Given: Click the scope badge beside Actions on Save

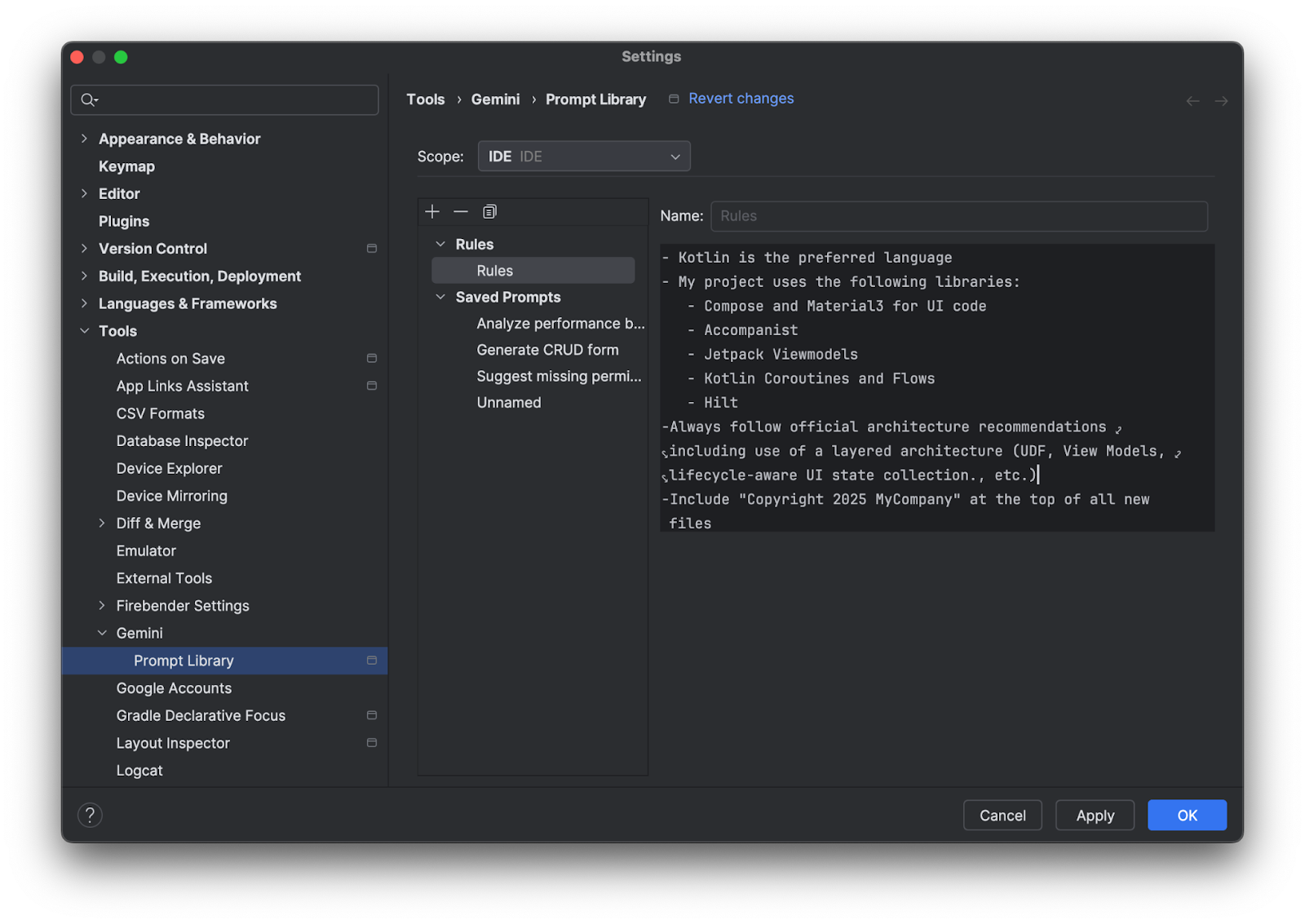Looking at the screenshot, I should [372, 358].
